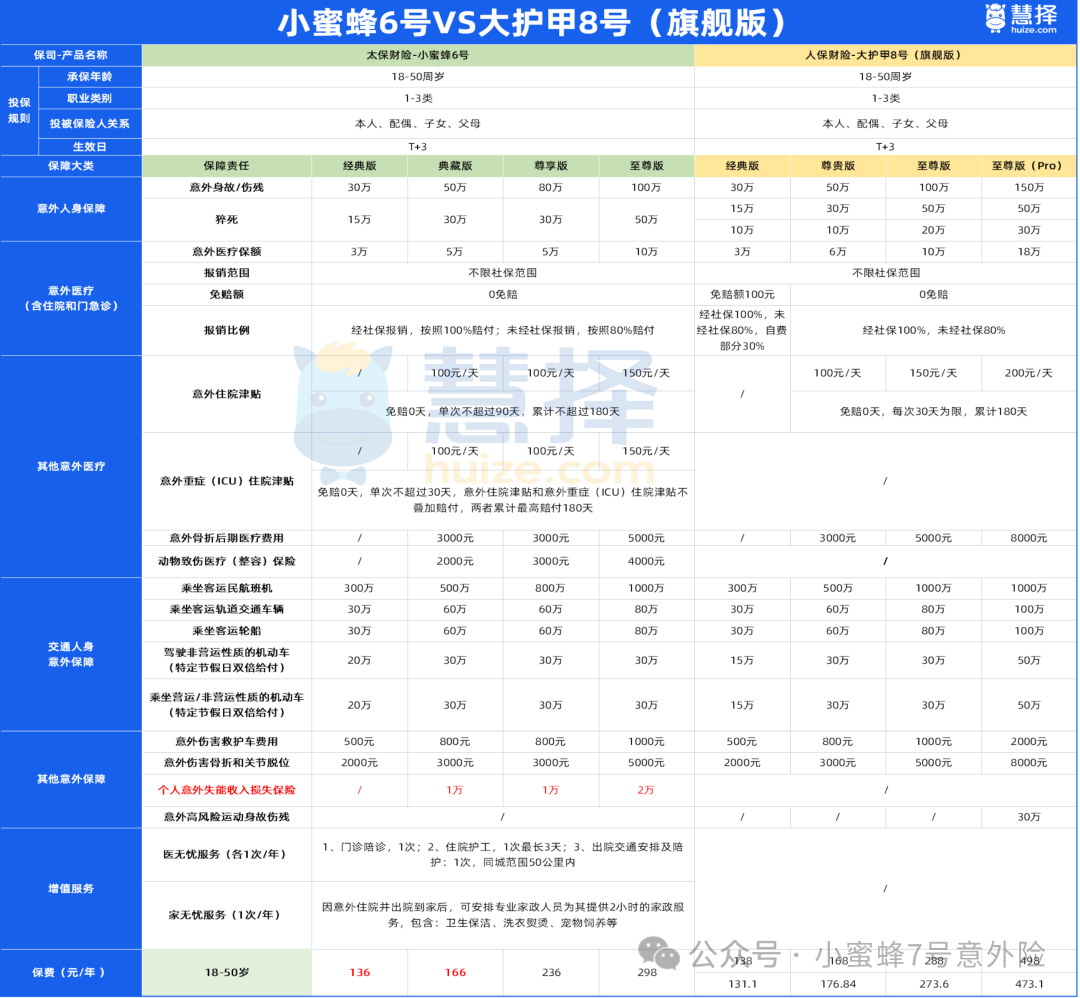1080x998 pixels.
Task: Click the 驾驶非营运性质的机动车 row label
Action: click(x=227, y=660)
